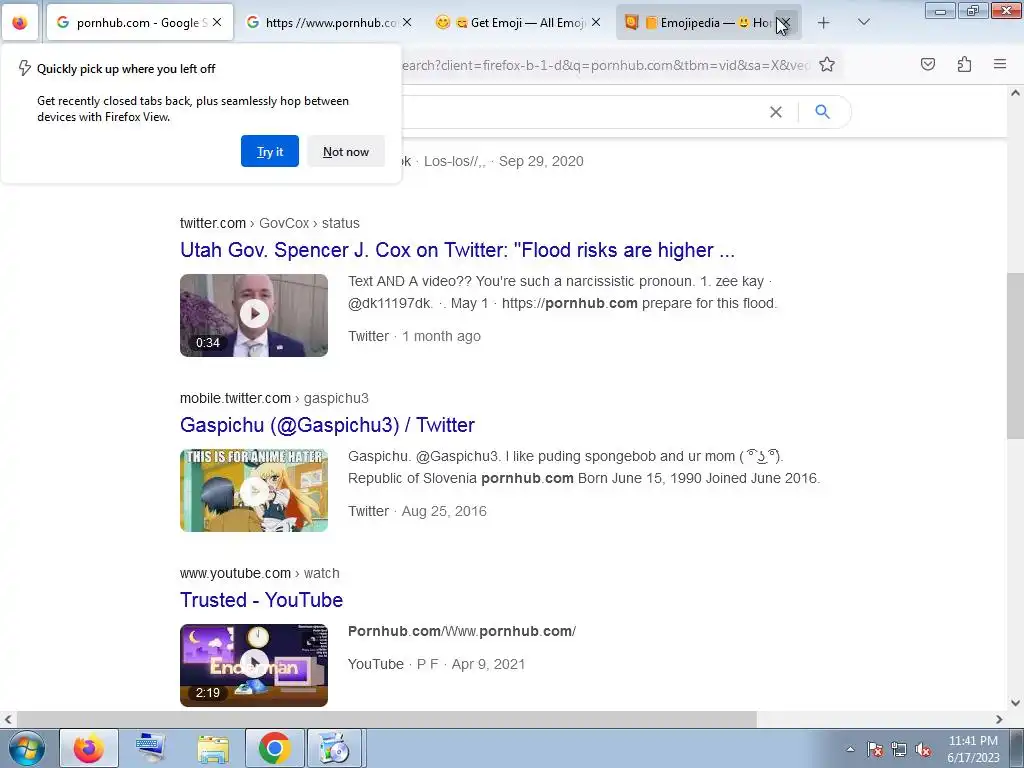Viewport: 1024px width, 768px height.
Task: Open Firefox application hamburger menu
Action: (1000, 64)
